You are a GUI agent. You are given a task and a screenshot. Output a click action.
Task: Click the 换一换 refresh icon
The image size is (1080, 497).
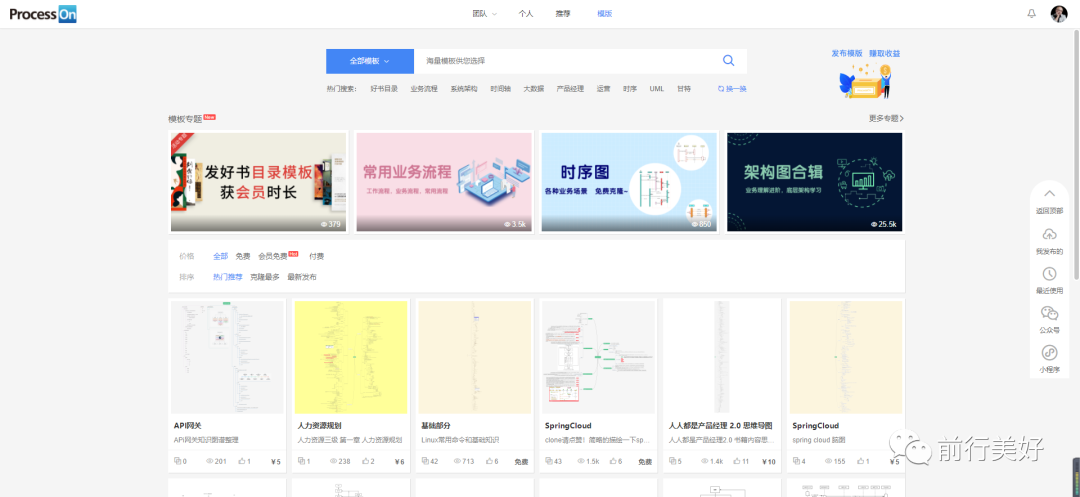click(x=721, y=89)
